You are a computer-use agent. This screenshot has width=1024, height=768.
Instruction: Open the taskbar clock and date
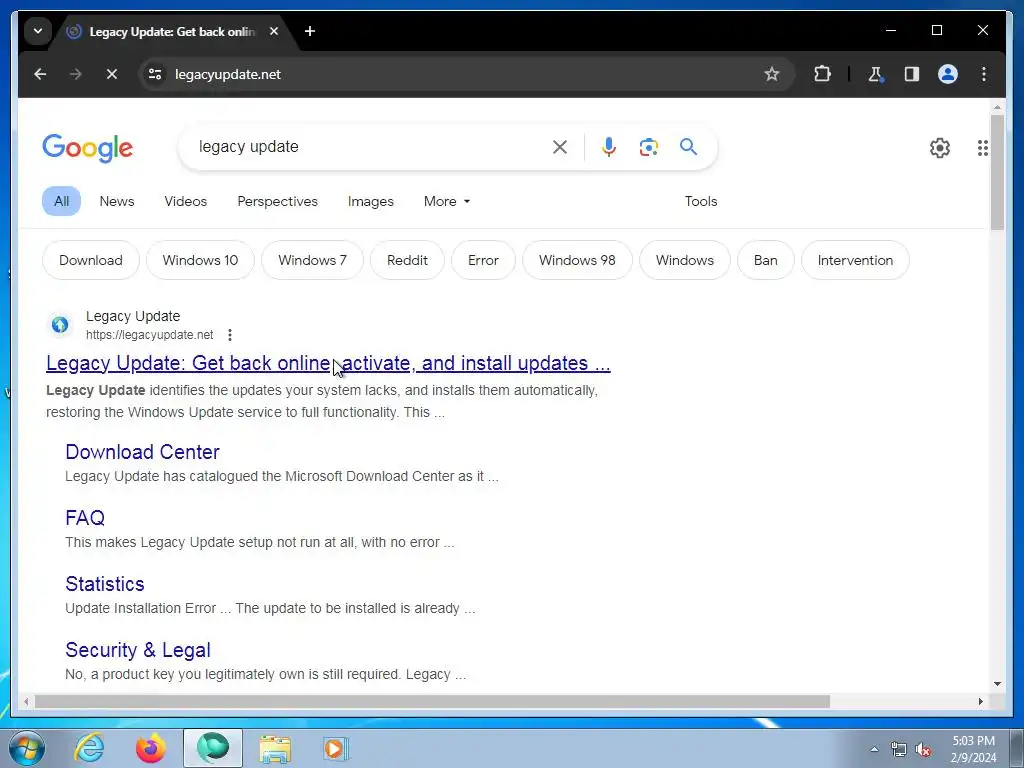click(973, 749)
